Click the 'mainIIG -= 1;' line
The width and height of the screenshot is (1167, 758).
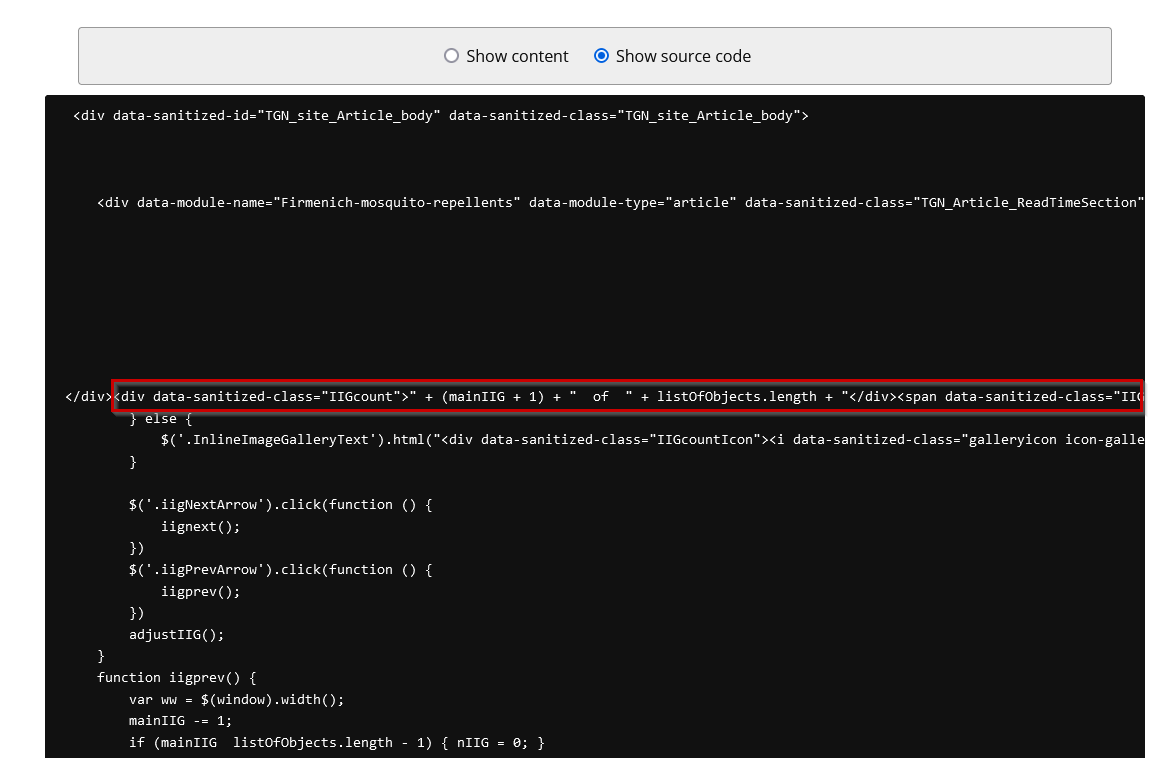180,721
